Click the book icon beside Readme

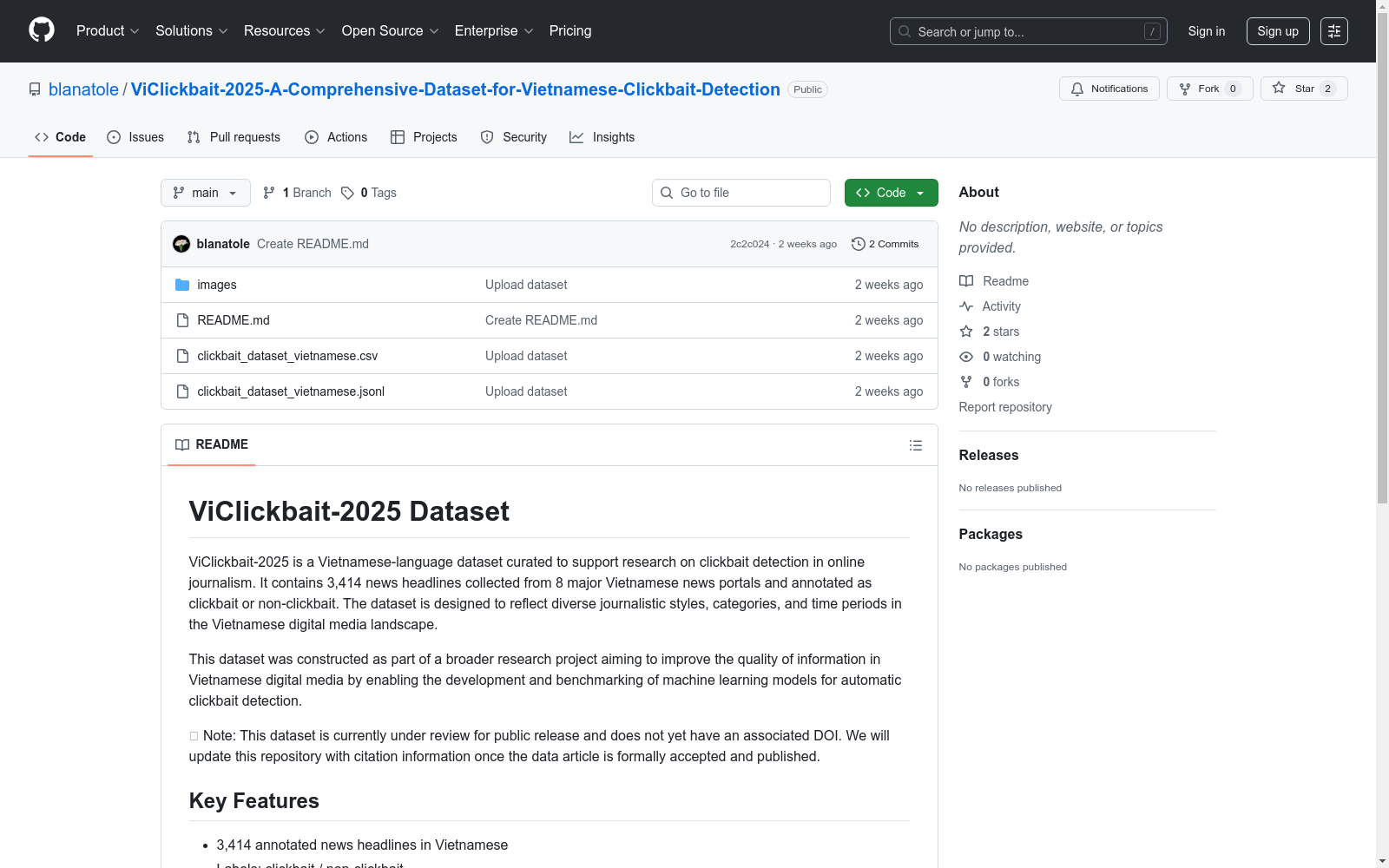point(966,281)
